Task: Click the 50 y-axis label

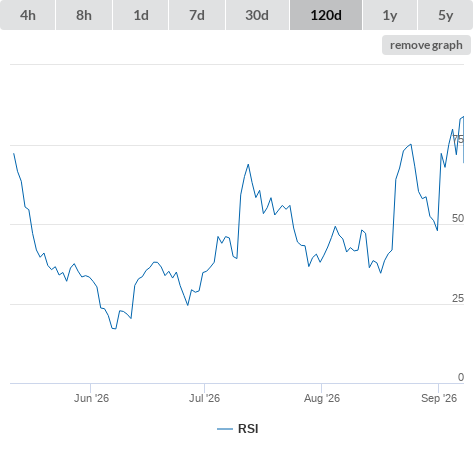Action: click(458, 218)
